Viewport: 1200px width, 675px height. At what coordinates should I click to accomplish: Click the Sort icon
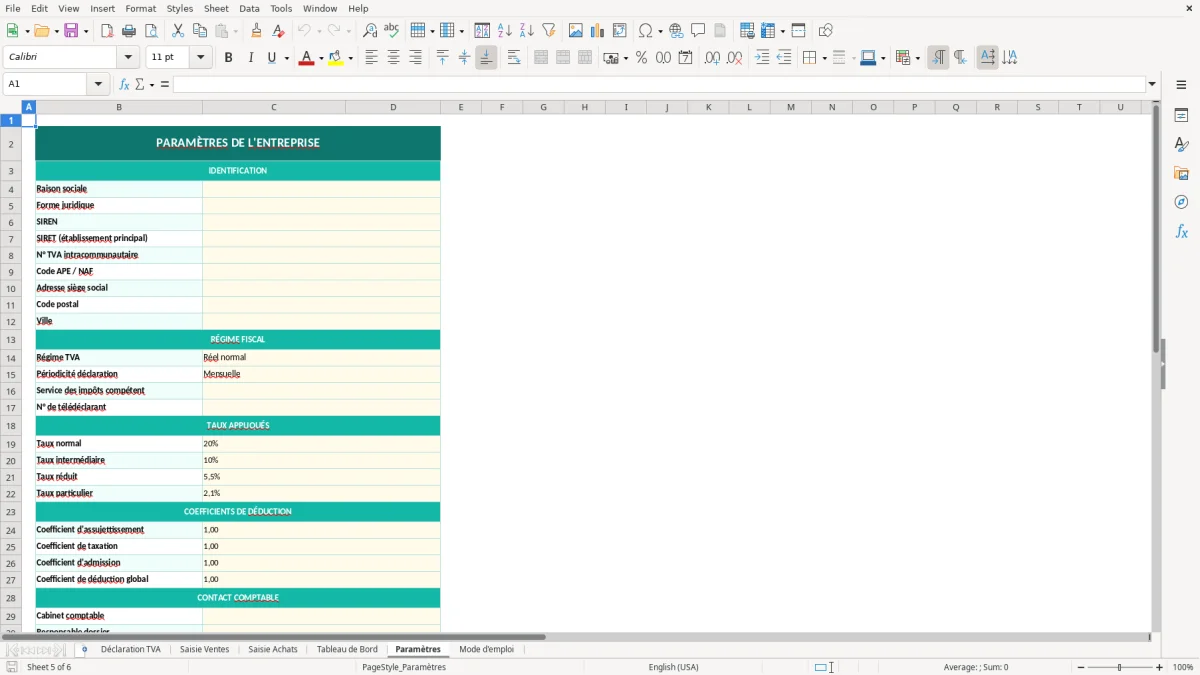pyautogui.click(x=482, y=31)
